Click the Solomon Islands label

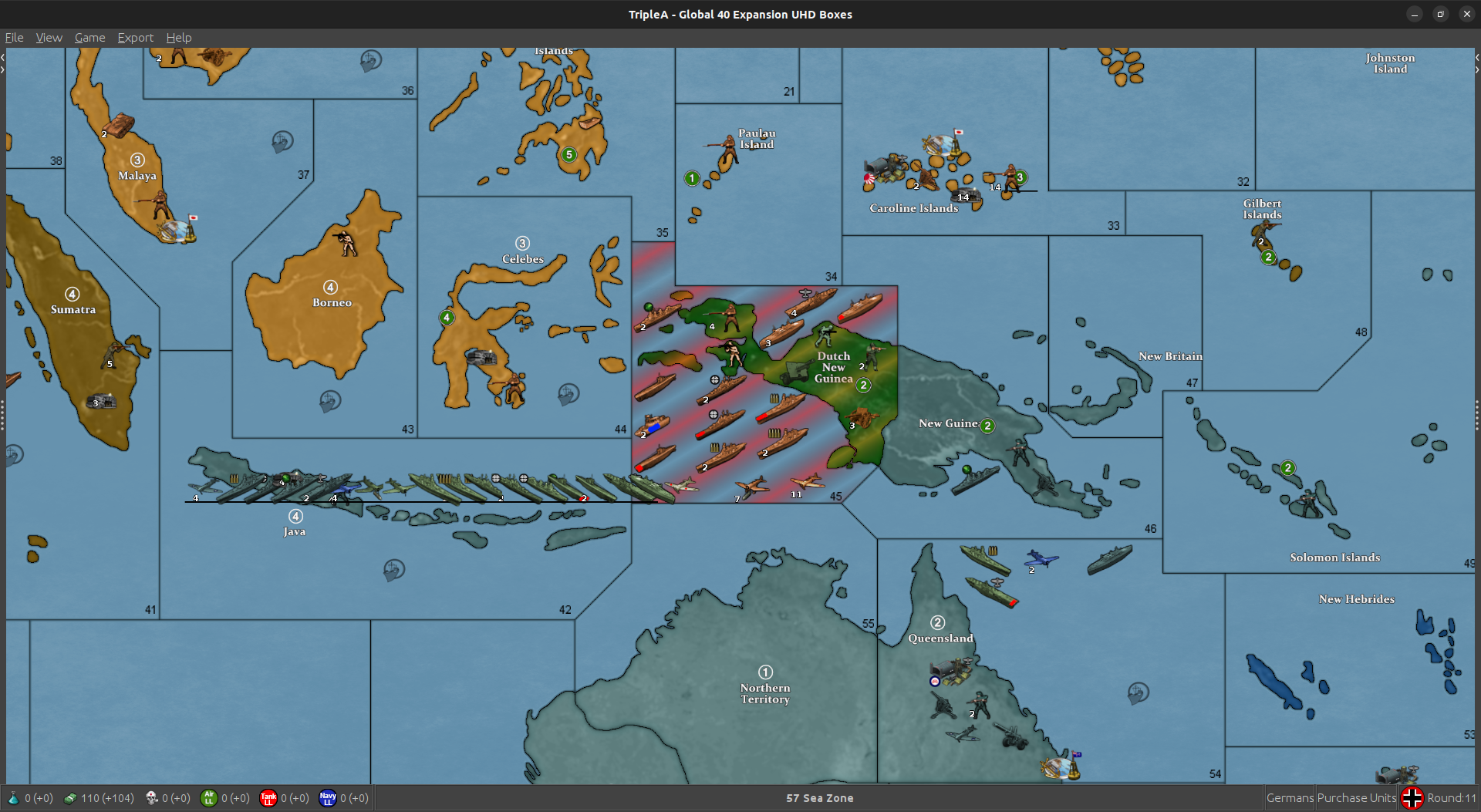pos(1335,558)
